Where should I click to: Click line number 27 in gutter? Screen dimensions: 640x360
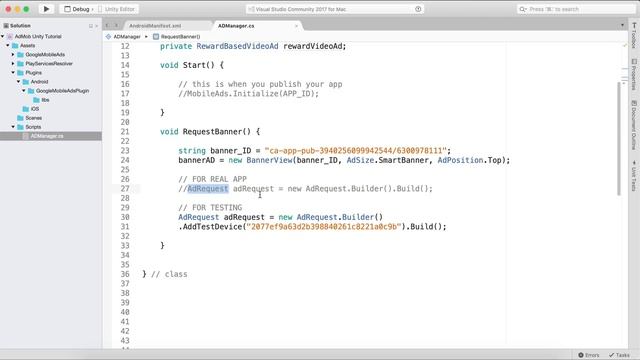(125, 189)
